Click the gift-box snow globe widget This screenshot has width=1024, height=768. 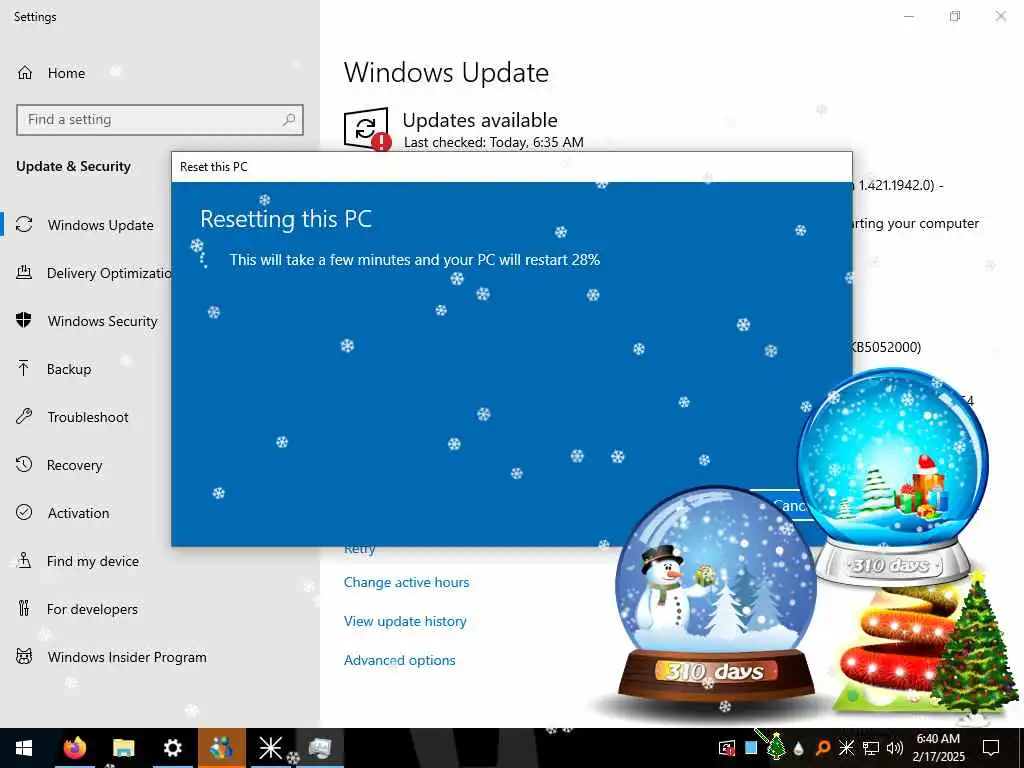tap(893, 475)
